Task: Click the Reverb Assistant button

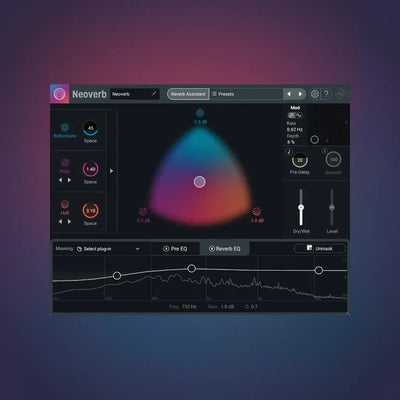Action: 188,94
